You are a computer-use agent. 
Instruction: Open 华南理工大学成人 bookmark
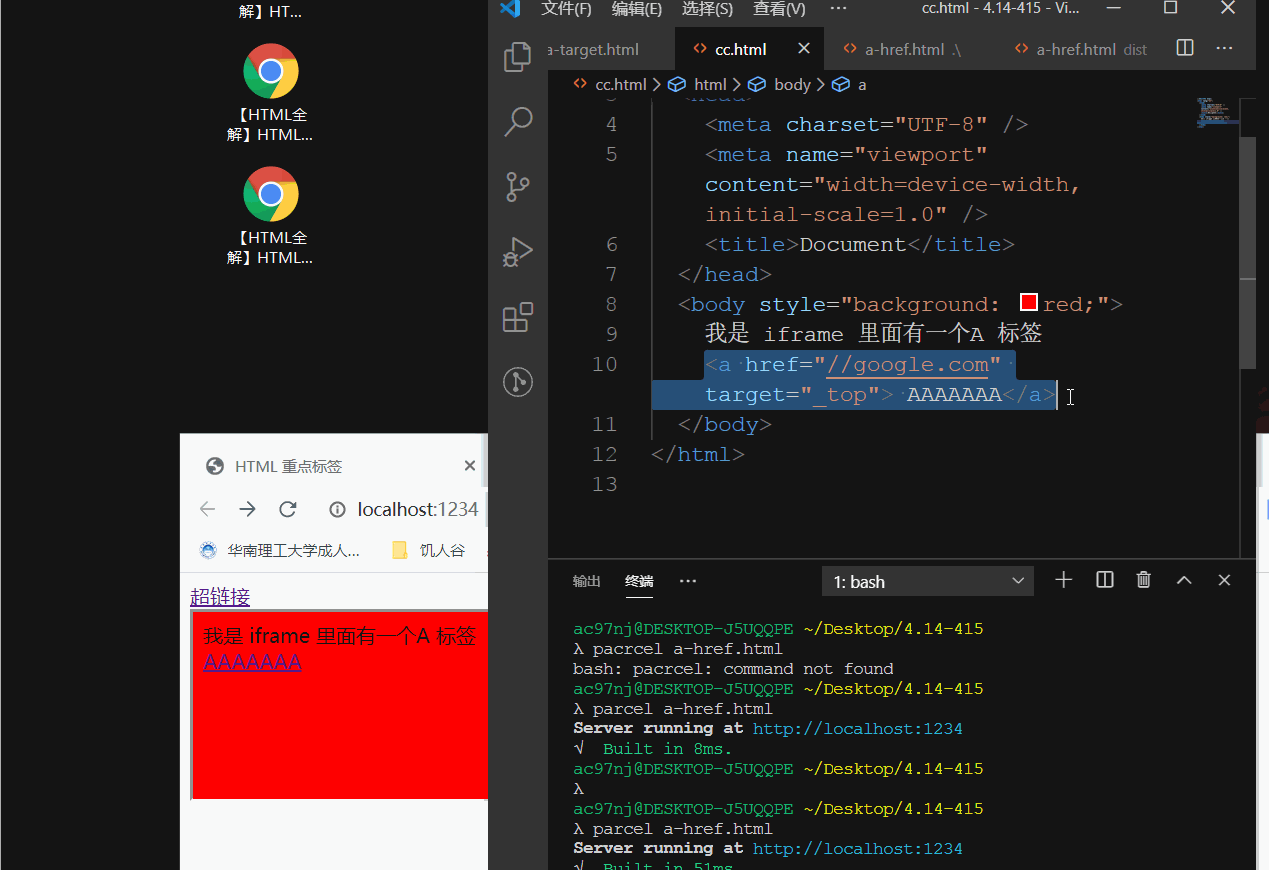pos(279,550)
